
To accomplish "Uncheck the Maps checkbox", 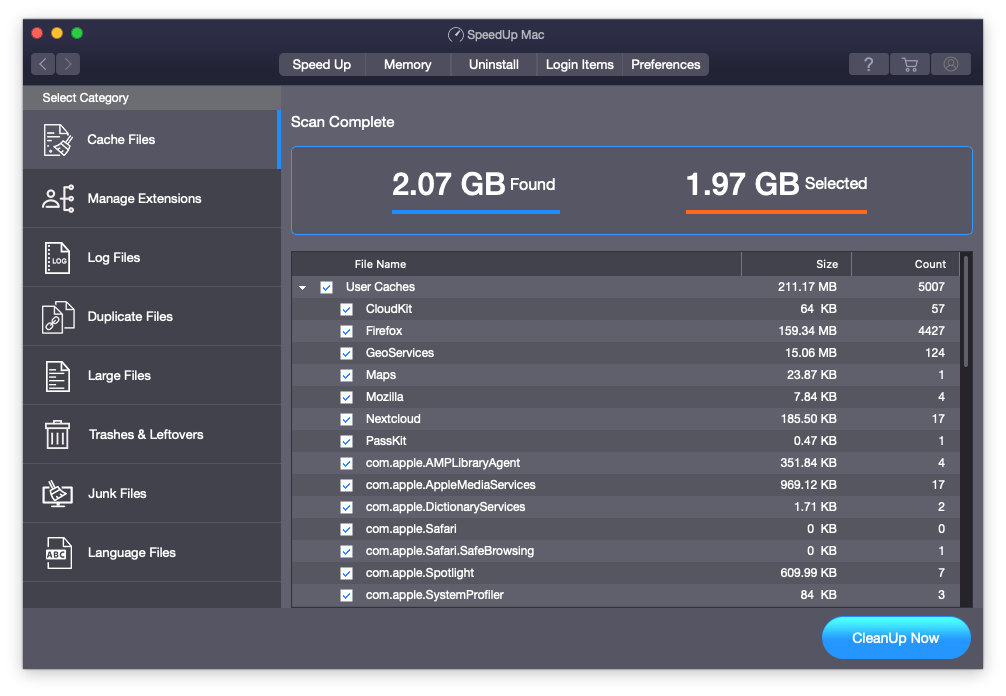I will pos(346,375).
